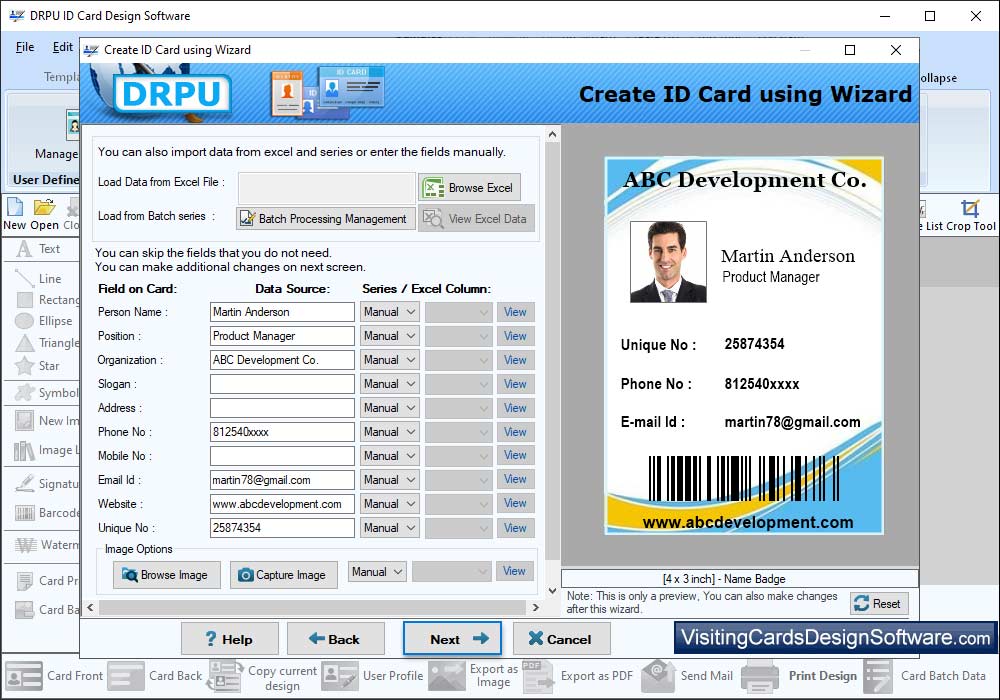
Task: Click Capture Image button
Action: [284, 575]
